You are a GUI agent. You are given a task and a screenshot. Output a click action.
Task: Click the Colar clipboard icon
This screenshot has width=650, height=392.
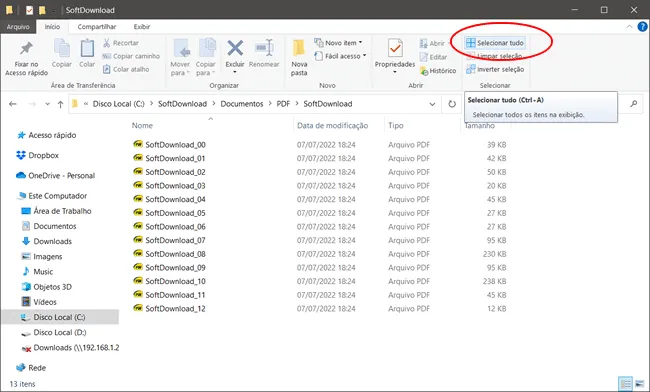point(87,48)
